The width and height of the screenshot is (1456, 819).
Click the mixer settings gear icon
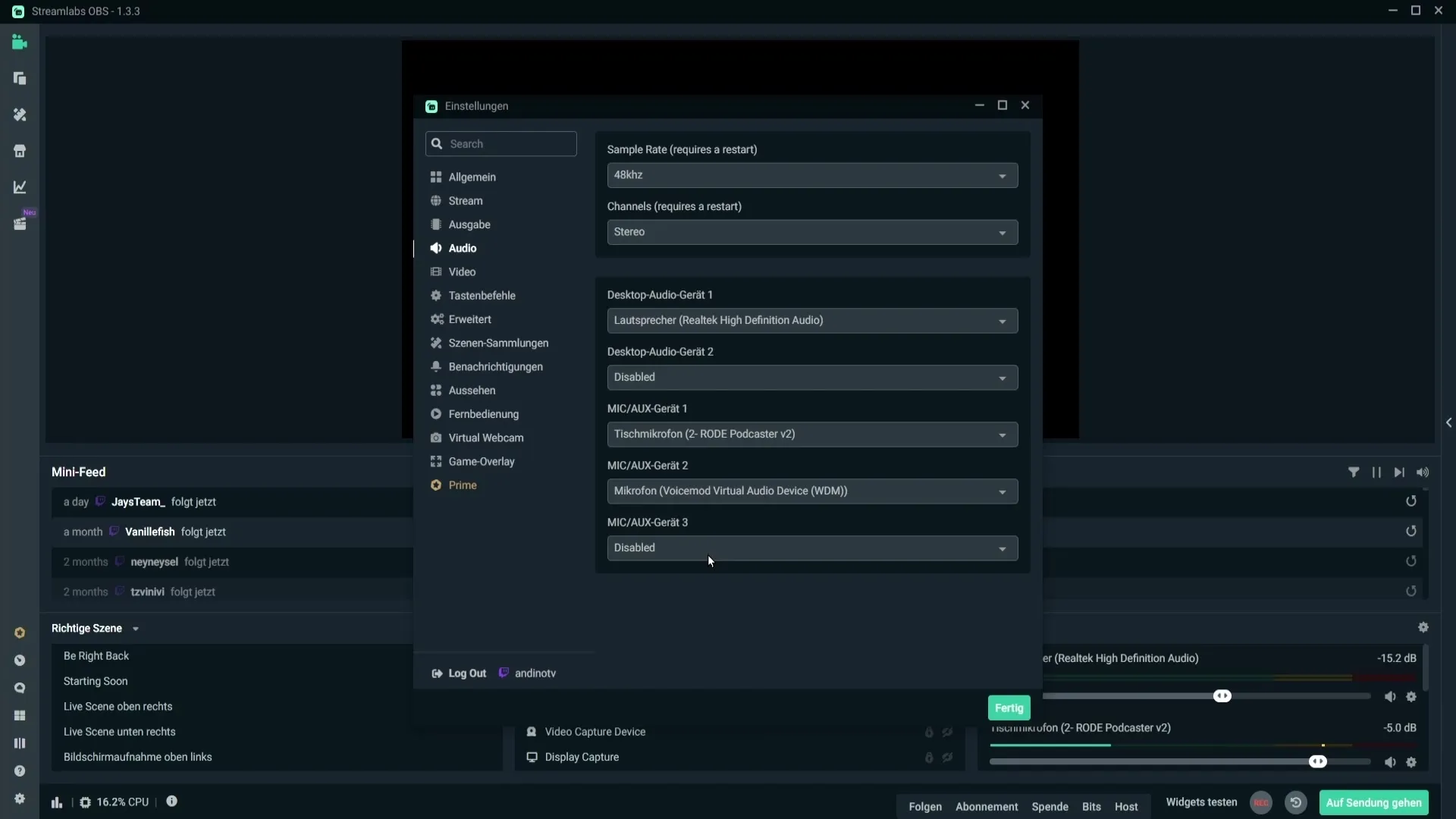pos(1424,628)
